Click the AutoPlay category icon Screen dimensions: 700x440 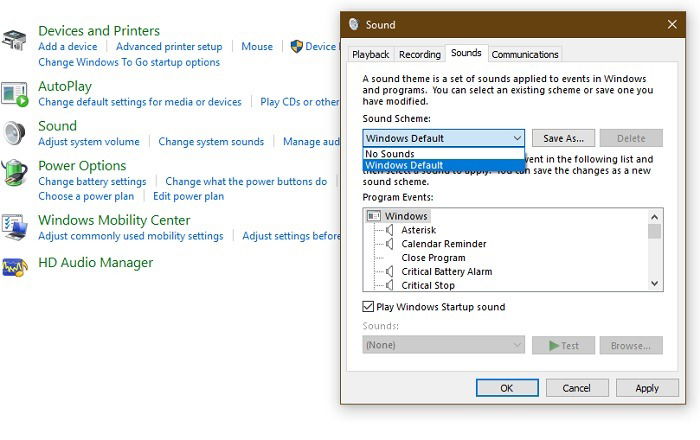click(15, 94)
